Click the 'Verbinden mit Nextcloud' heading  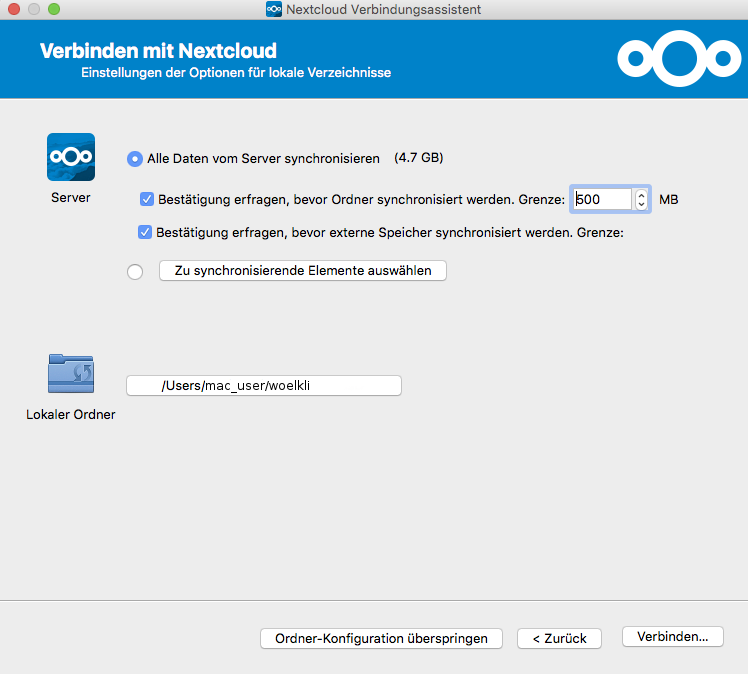pos(158,51)
